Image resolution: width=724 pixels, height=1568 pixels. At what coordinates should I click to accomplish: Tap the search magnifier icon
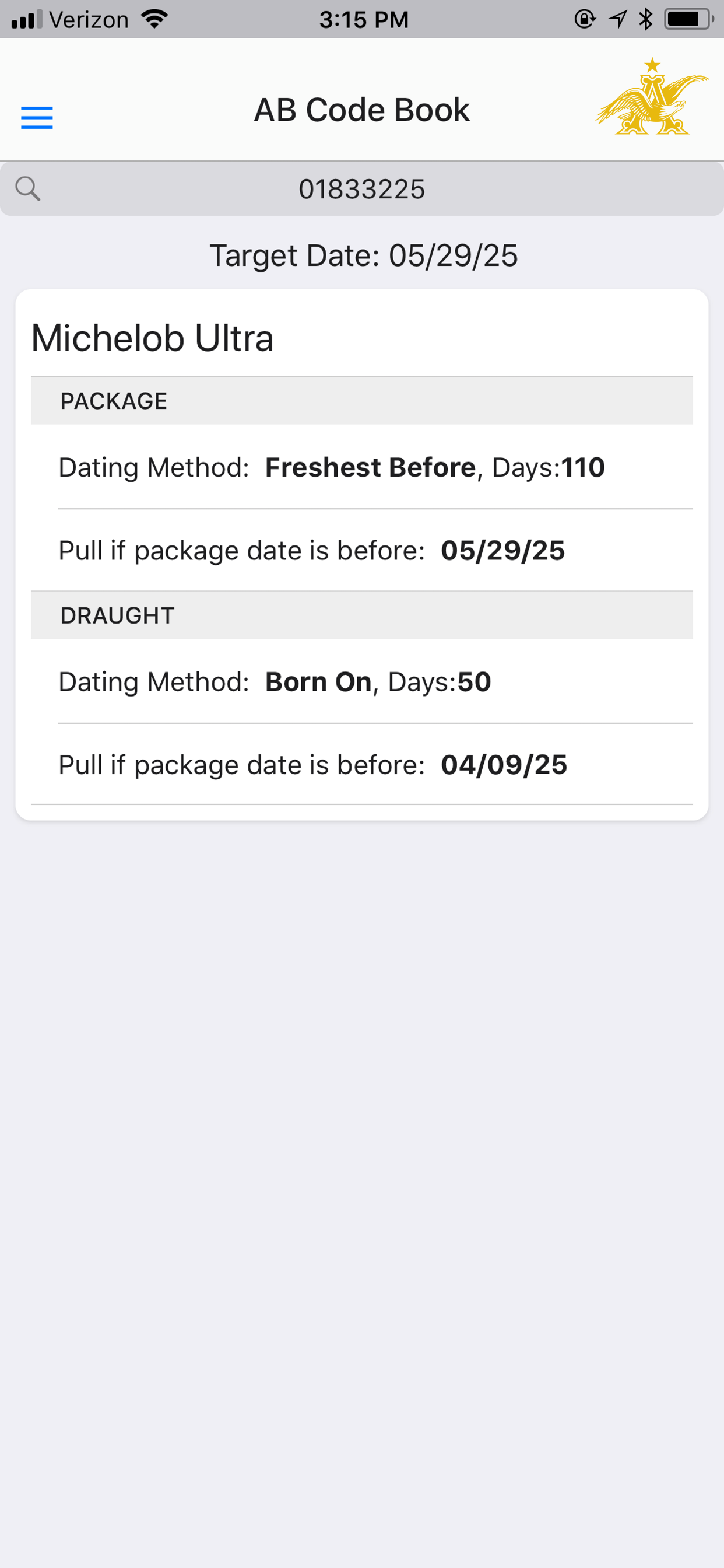(28, 188)
